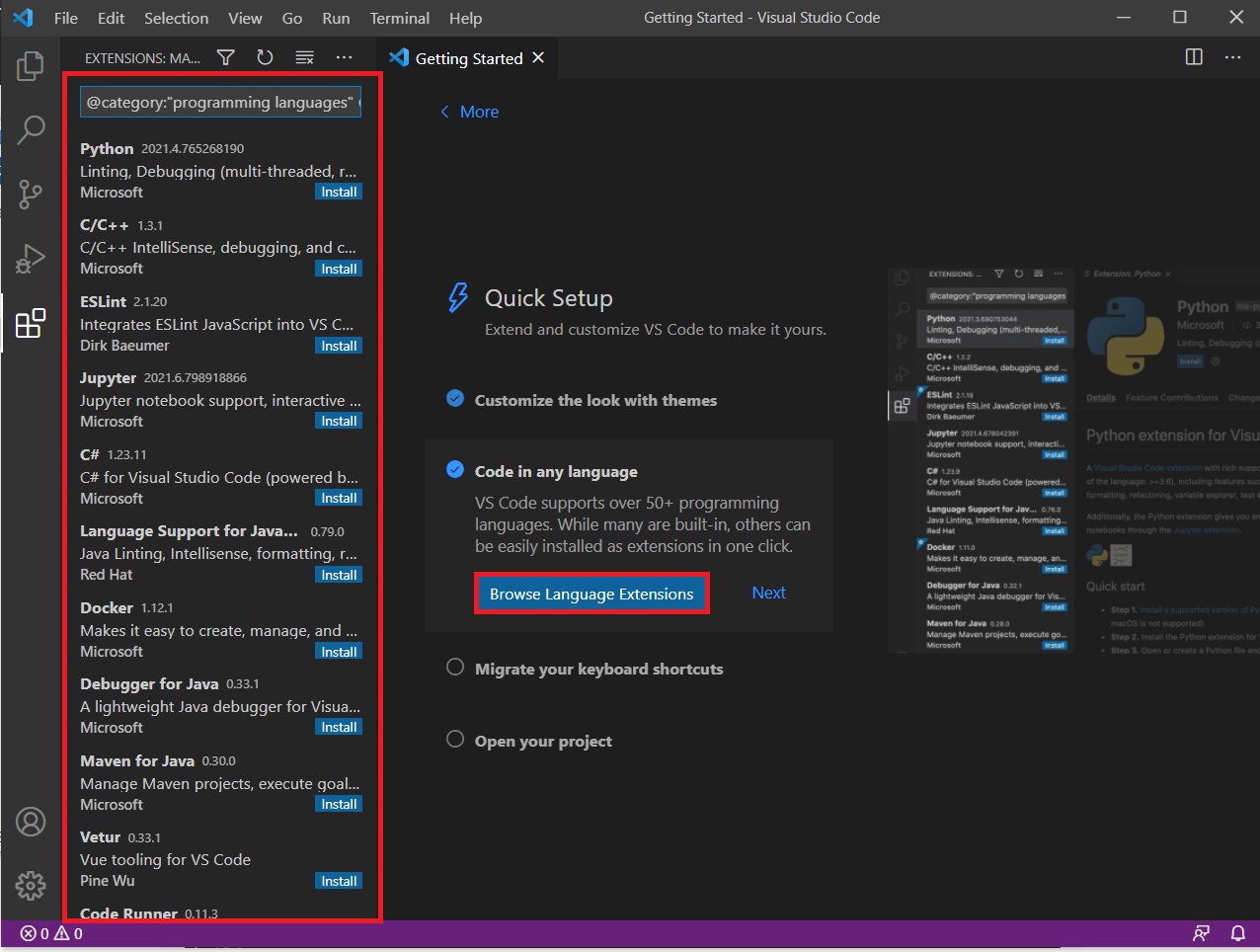Select the Docker extension entry
Image resolution: width=1260 pixels, height=952 pixels.
[x=220, y=629]
